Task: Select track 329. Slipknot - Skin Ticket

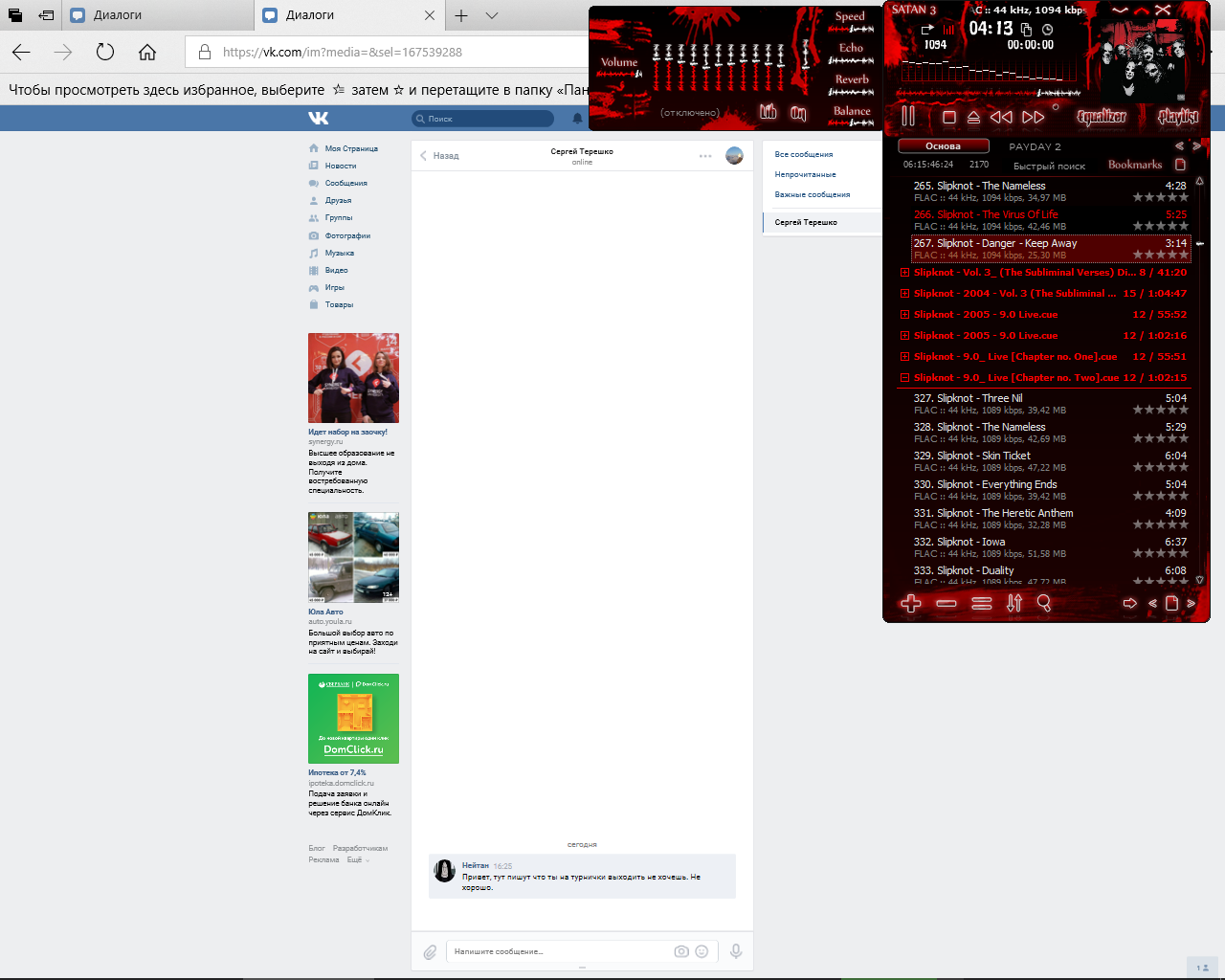Action: pos(1050,461)
